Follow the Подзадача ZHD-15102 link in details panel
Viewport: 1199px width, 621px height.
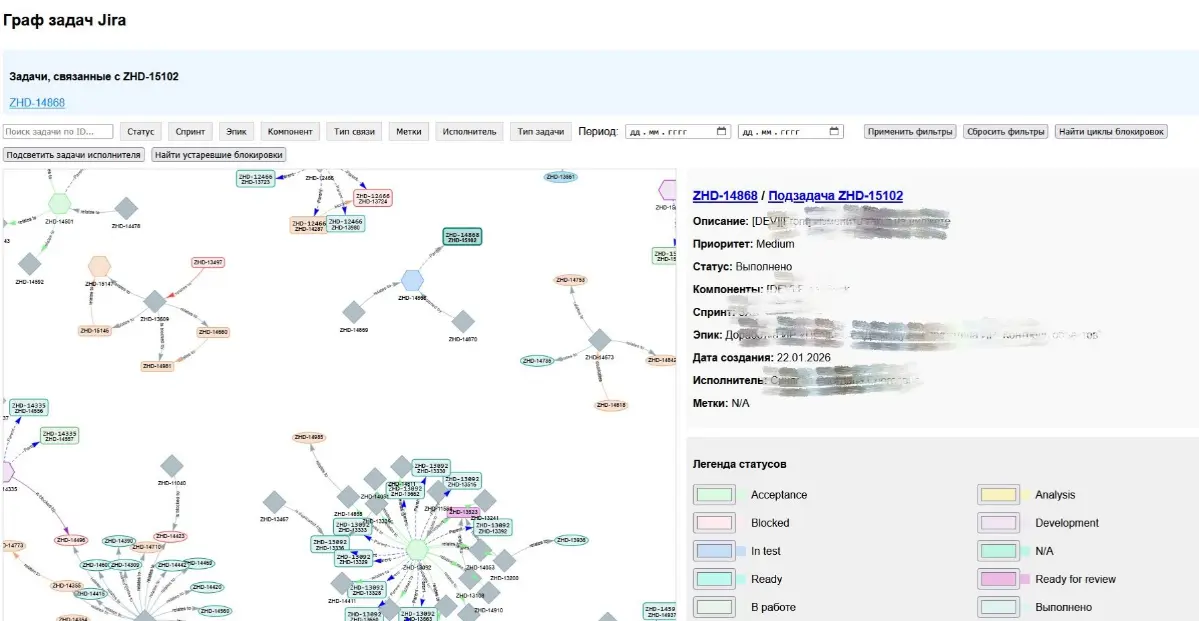pos(835,196)
